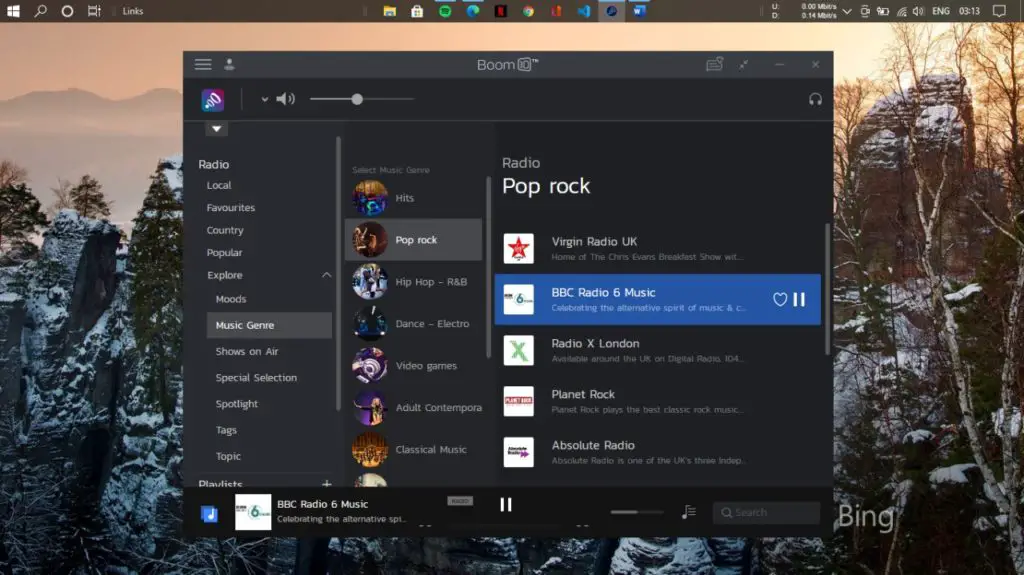Open the cast devices icon in title bar
The image size is (1024, 575).
tap(714, 64)
